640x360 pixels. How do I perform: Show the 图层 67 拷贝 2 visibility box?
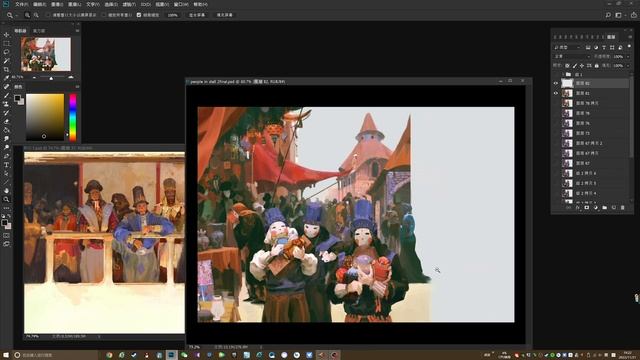click(556, 143)
